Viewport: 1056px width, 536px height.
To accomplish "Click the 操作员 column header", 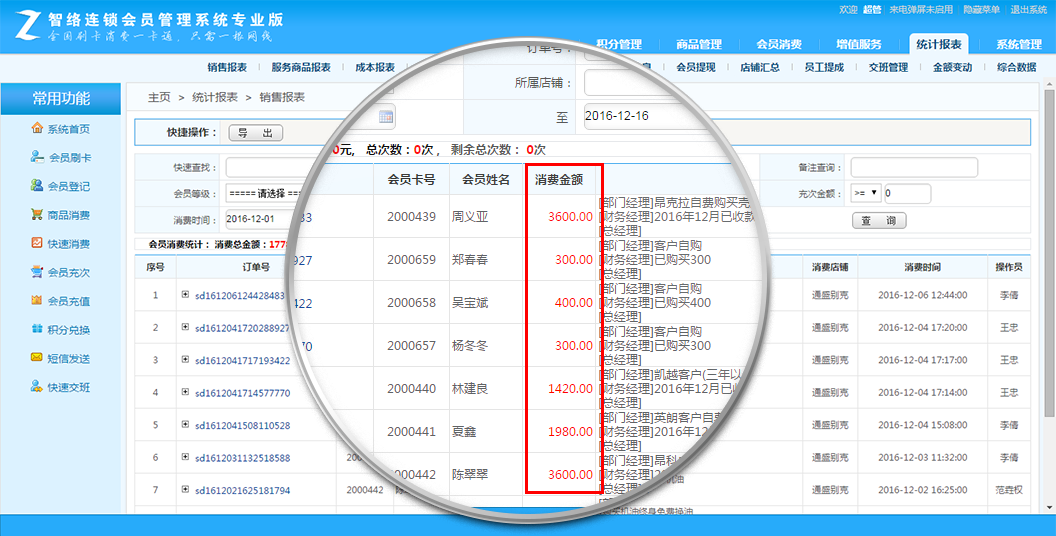I will [x=1009, y=267].
